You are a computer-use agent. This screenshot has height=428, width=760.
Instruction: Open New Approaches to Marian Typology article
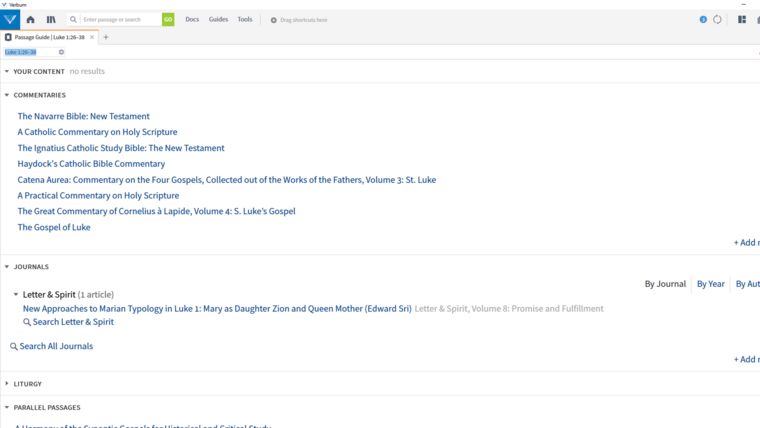tap(217, 308)
